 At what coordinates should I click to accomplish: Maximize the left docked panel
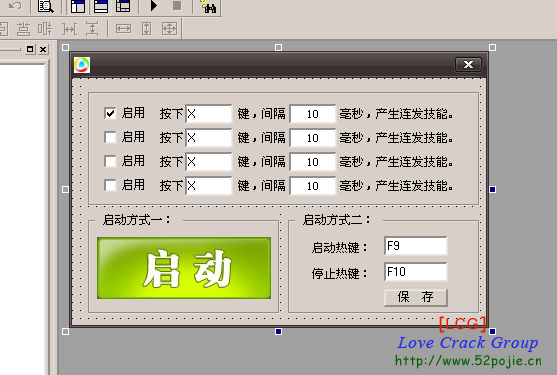30,49
